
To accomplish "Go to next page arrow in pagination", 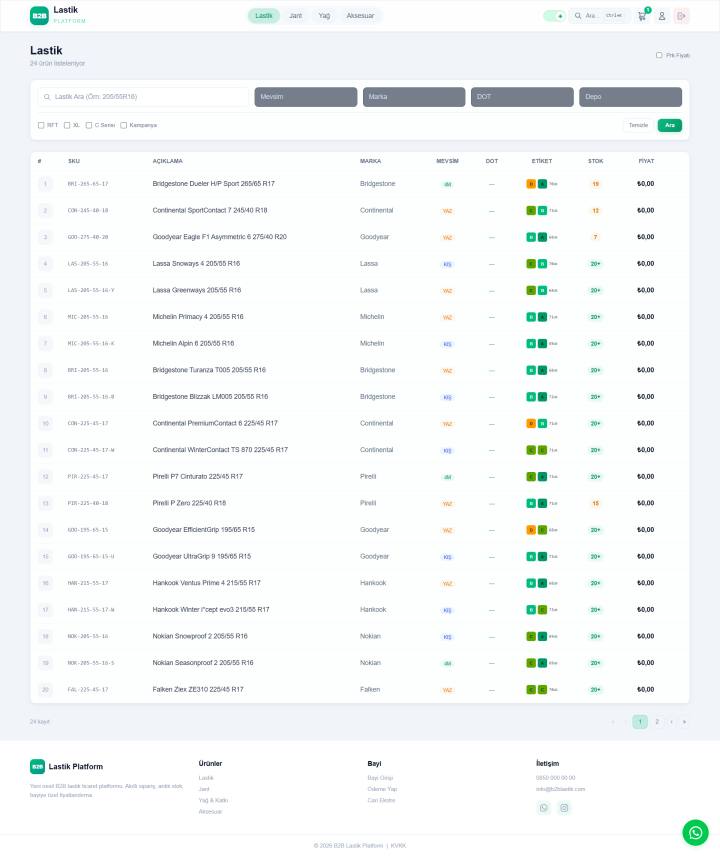I will click(x=671, y=722).
